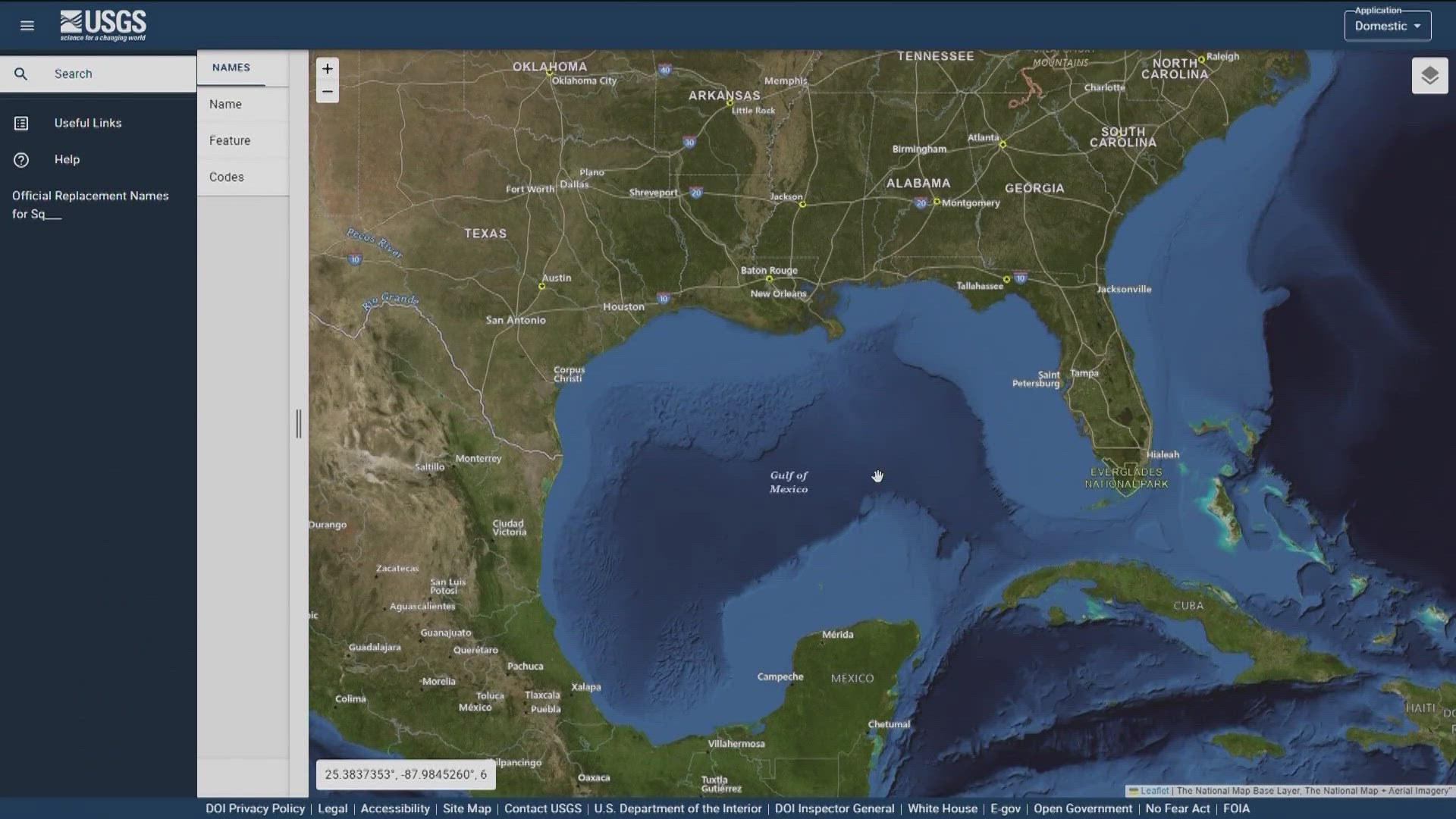Click the Contact USGS footer link
The image size is (1456, 819).
pyautogui.click(x=543, y=808)
